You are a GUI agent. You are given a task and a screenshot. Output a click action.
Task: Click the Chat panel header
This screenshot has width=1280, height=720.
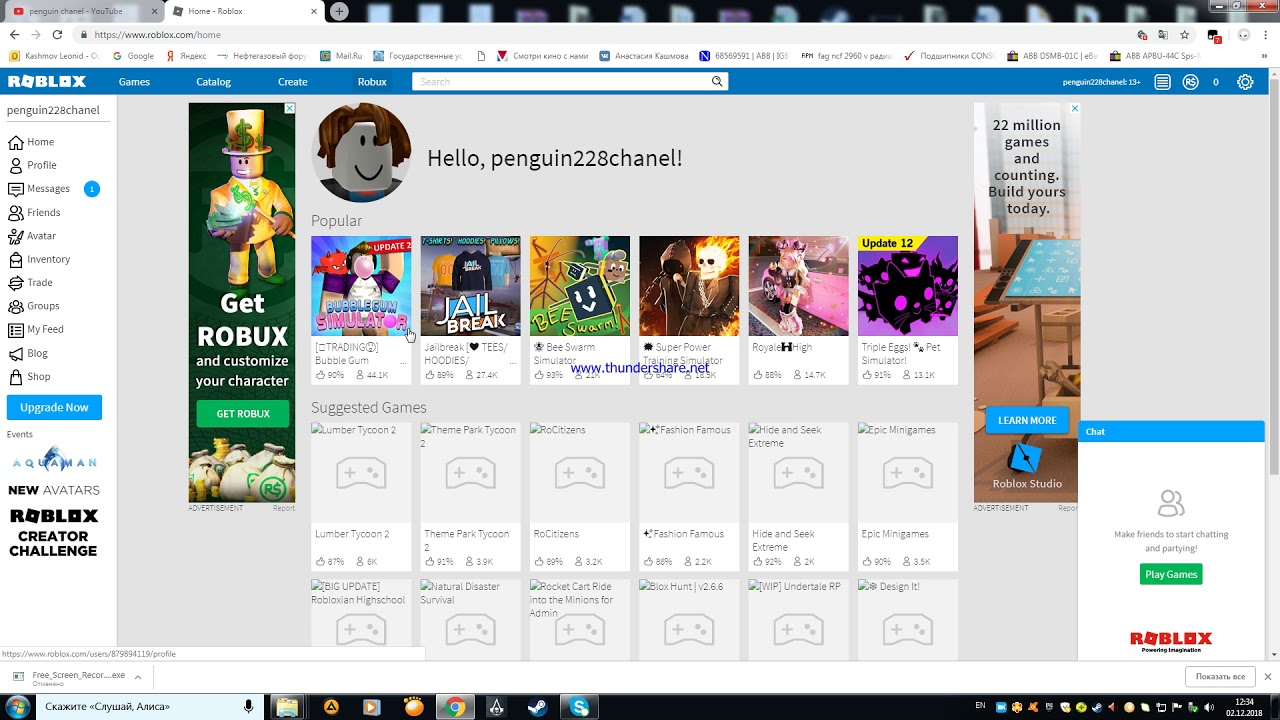[1171, 431]
